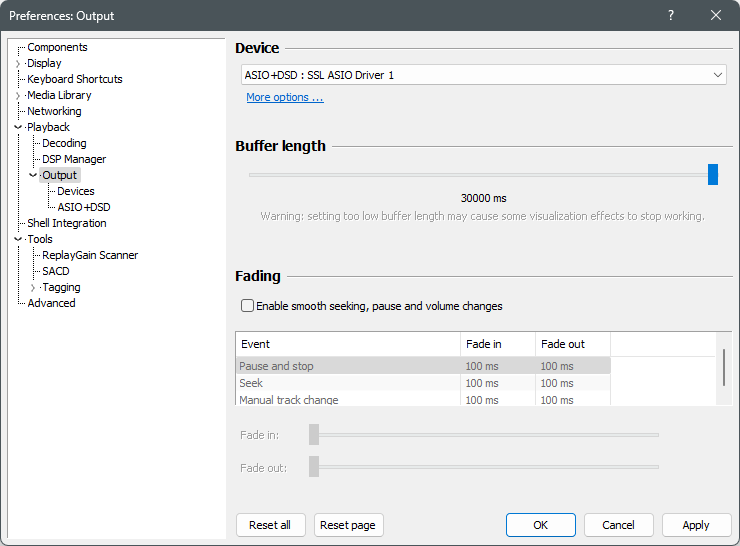The width and height of the screenshot is (740, 546).
Task: Click the fading list scrollbar
Action: tap(723, 368)
